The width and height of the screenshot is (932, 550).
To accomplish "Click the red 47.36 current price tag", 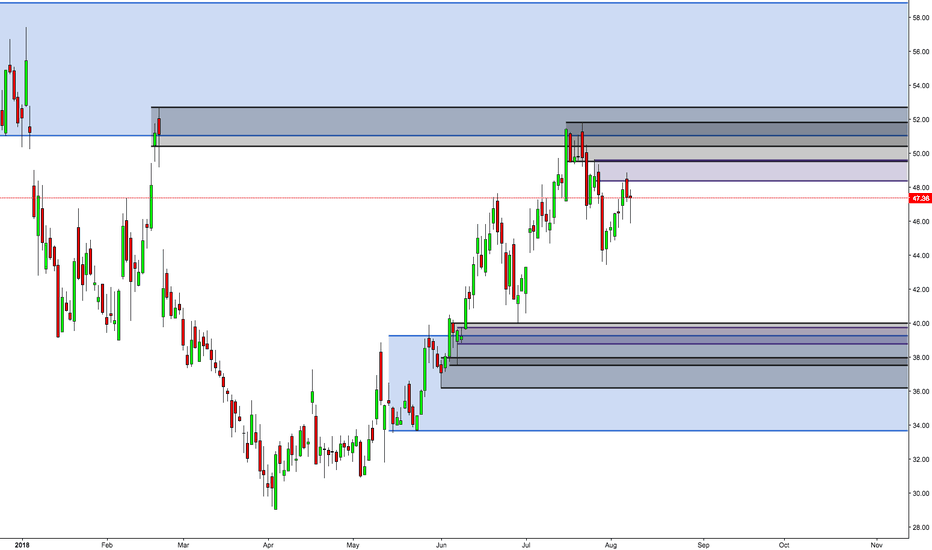I will pyautogui.click(x=921, y=198).
